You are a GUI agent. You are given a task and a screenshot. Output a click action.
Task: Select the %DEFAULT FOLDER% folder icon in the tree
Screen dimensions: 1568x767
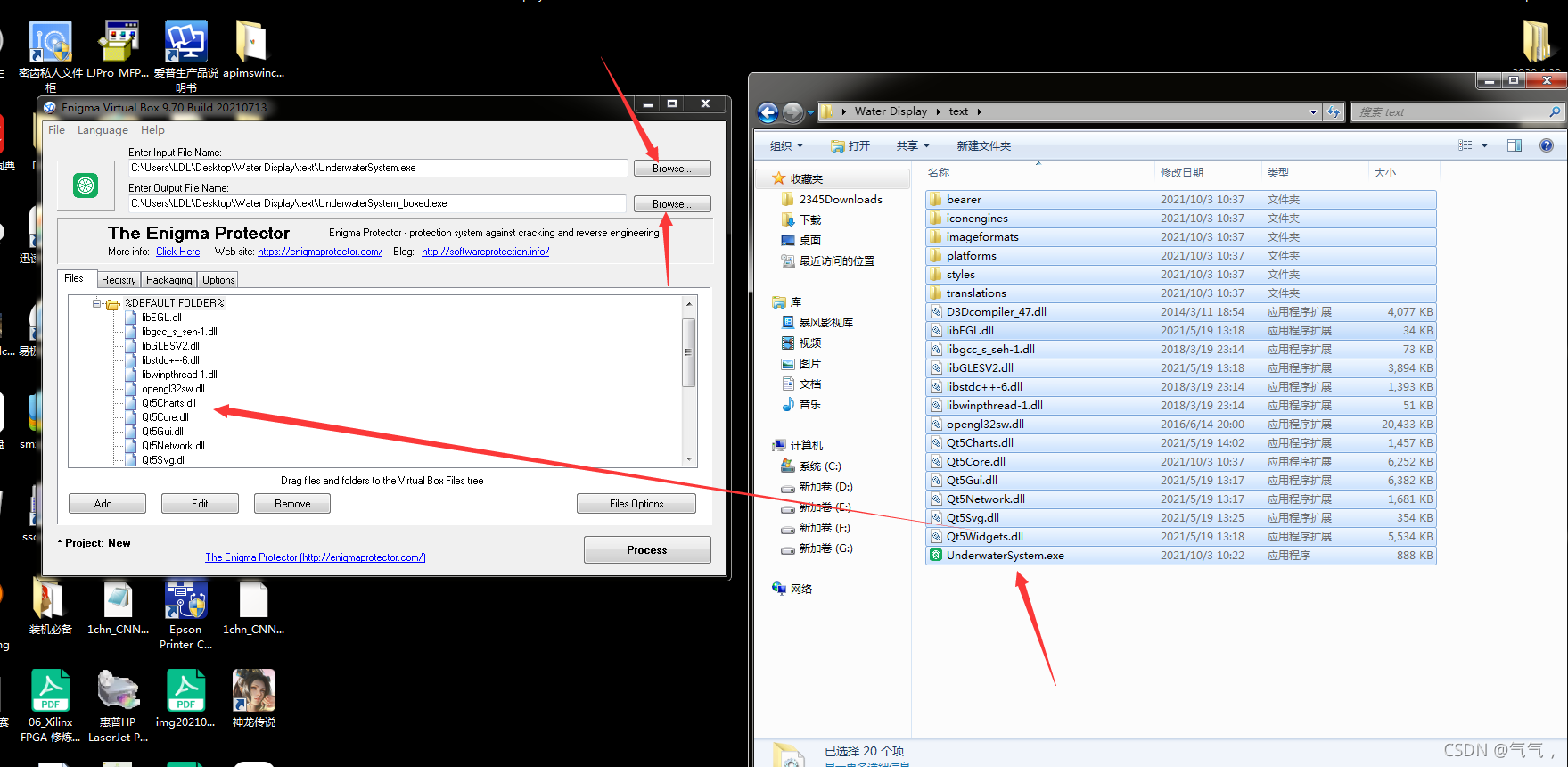click(x=113, y=304)
